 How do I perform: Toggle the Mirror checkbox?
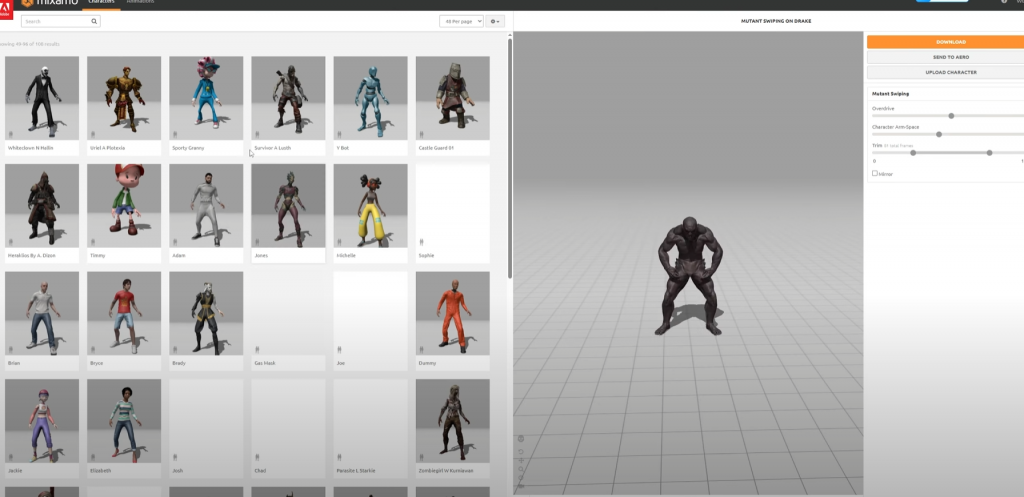pos(875,173)
